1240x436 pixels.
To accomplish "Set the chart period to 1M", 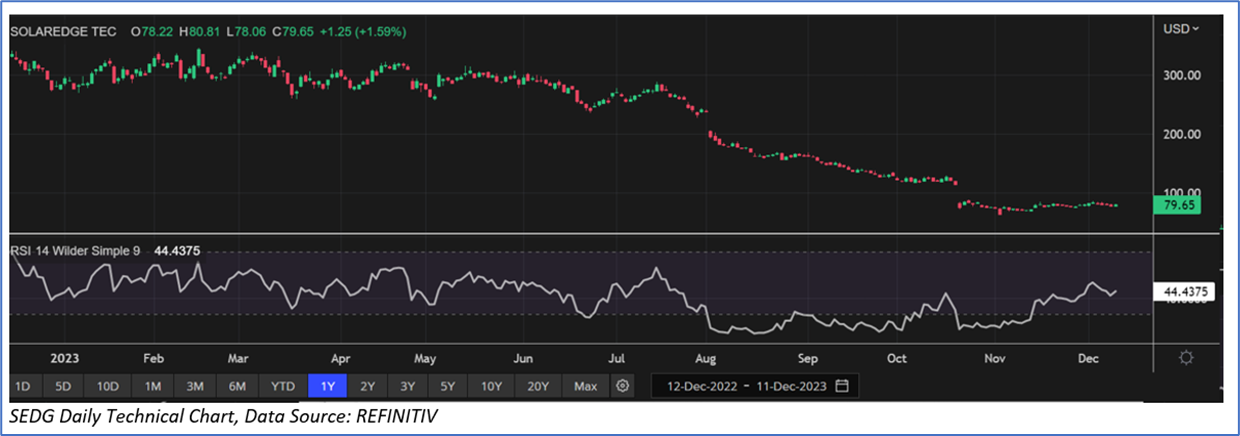I will click(x=152, y=385).
